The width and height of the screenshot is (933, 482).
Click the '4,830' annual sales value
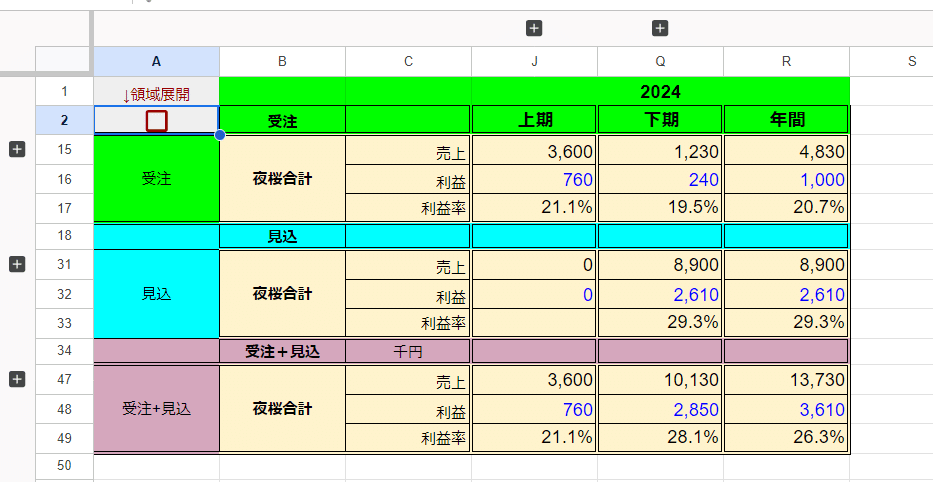tap(787, 150)
